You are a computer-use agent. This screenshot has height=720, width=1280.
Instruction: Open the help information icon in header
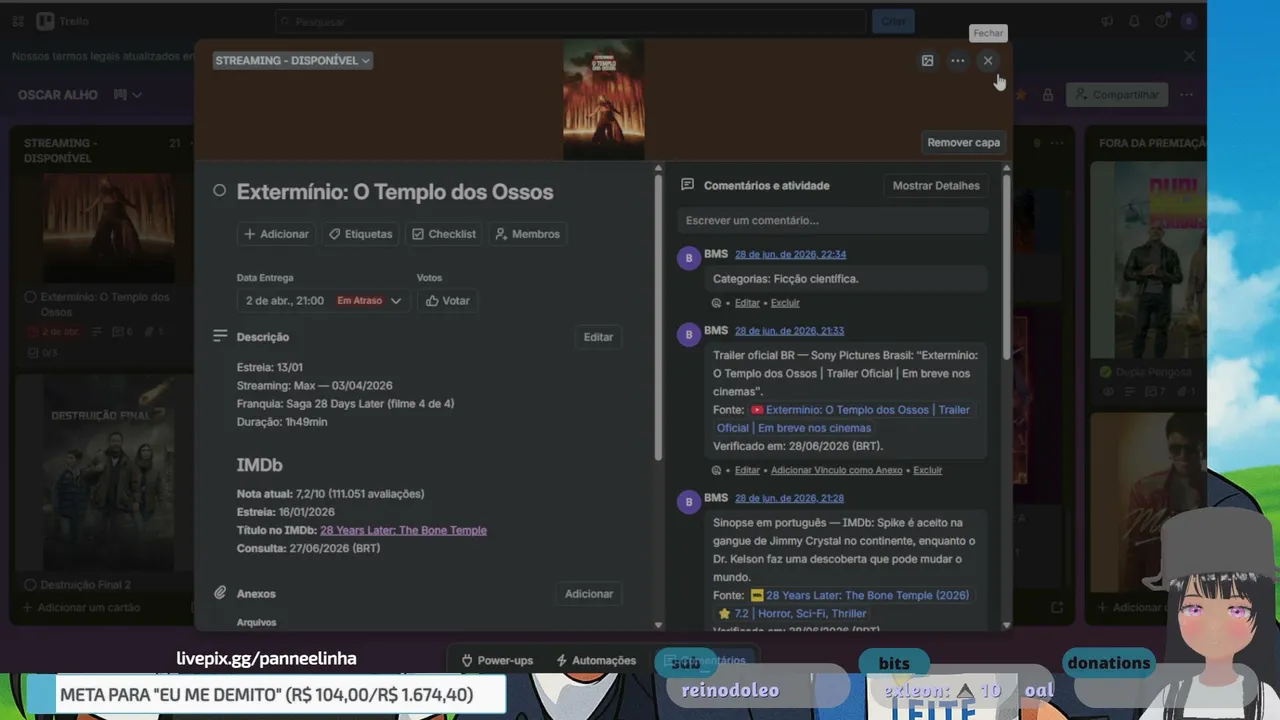1161,21
